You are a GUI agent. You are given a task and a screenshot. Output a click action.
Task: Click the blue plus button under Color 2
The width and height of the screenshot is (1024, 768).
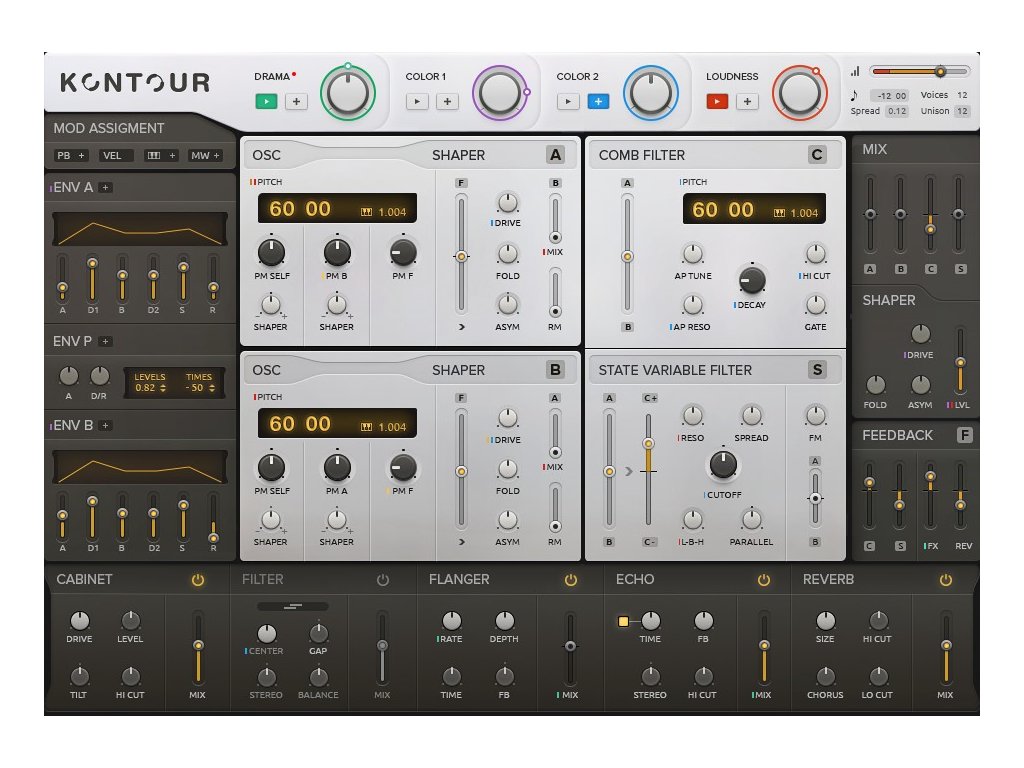click(598, 101)
